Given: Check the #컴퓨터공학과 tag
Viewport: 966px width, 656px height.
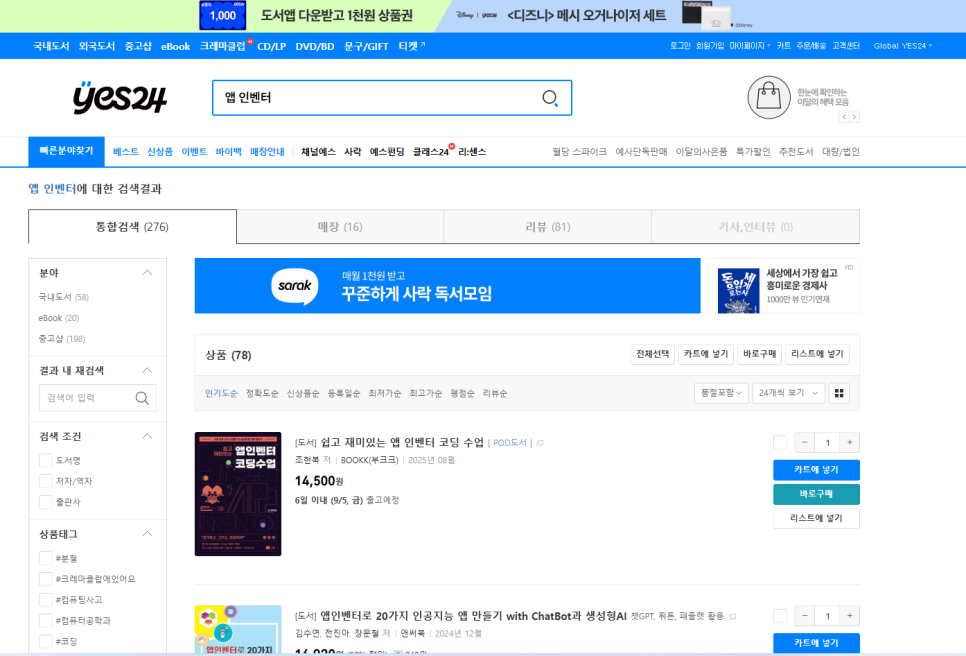Looking at the screenshot, I should pos(45,620).
